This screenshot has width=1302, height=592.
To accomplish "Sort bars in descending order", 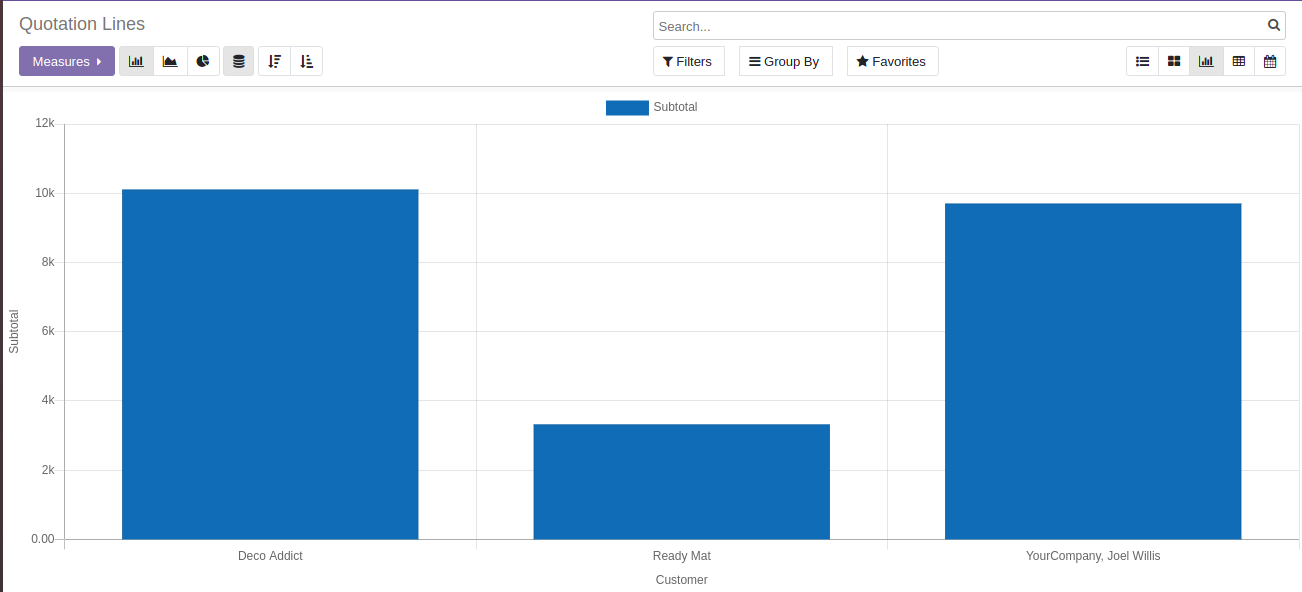I will click(274, 61).
